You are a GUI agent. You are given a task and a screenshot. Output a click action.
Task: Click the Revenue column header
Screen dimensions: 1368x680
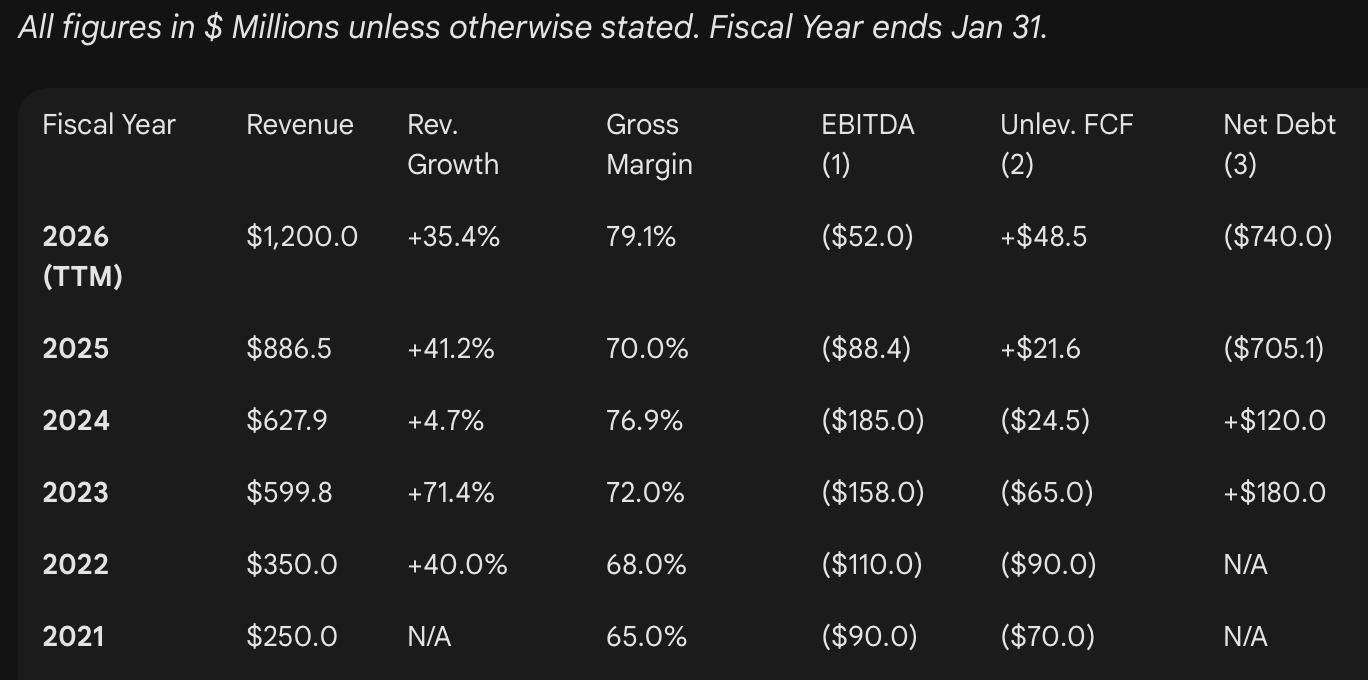click(x=300, y=125)
